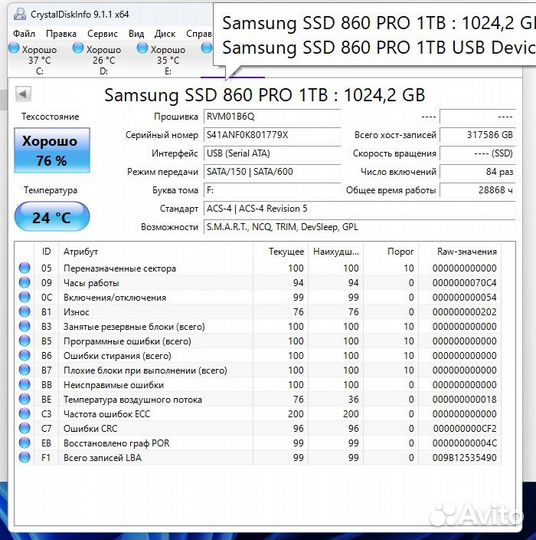Open the Диск menu
The image size is (536, 540).
[x=165, y=34]
